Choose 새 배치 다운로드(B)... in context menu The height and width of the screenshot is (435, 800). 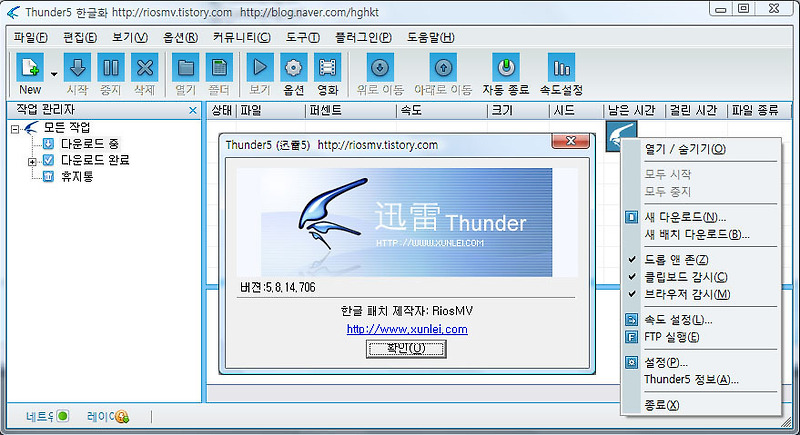pos(701,235)
